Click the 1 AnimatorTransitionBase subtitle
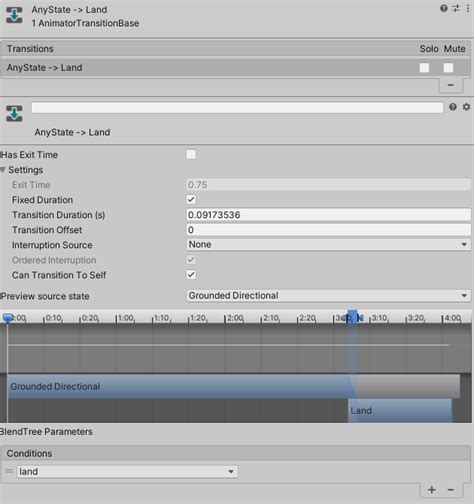The width and height of the screenshot is (474, 504). (x=85, y=23)
